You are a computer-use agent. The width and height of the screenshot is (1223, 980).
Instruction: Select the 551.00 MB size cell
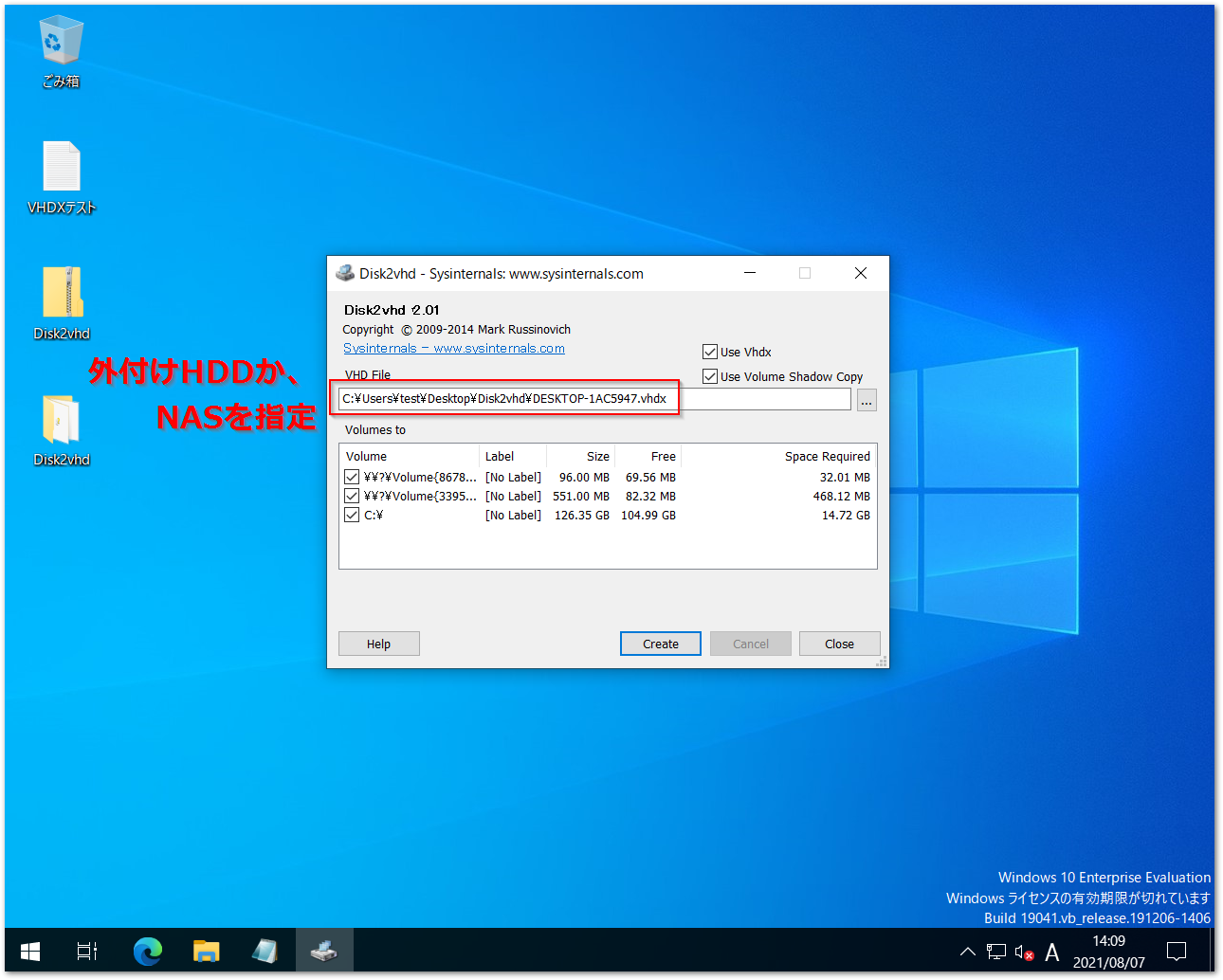[x=581, y=496]
